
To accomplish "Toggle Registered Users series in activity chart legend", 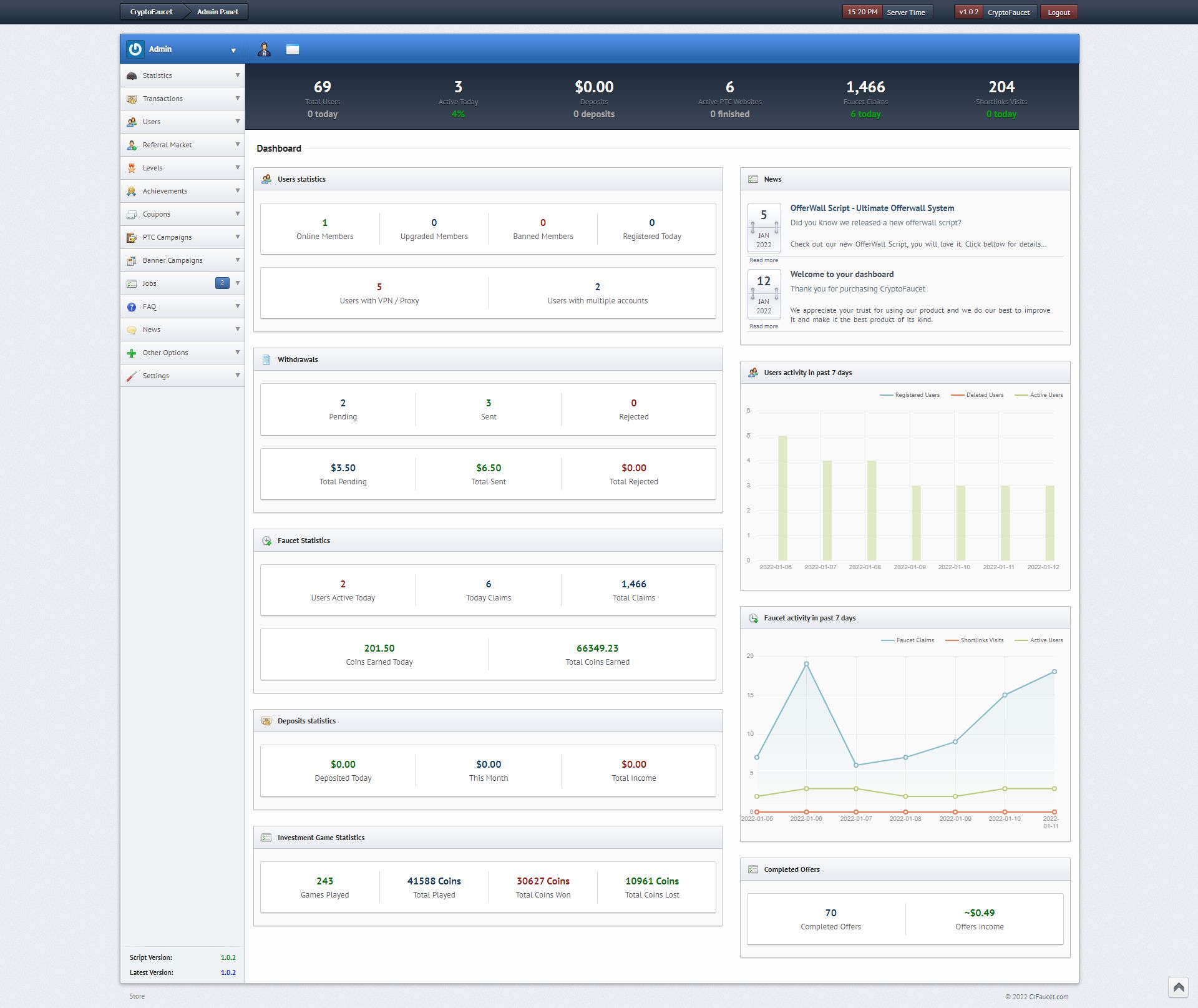I will [x=916, y=395].
